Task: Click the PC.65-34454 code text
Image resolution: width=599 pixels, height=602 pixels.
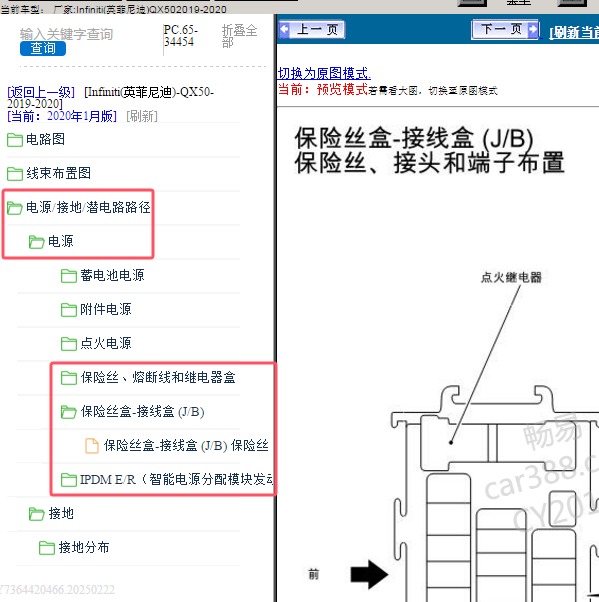Action: point(180,36)
